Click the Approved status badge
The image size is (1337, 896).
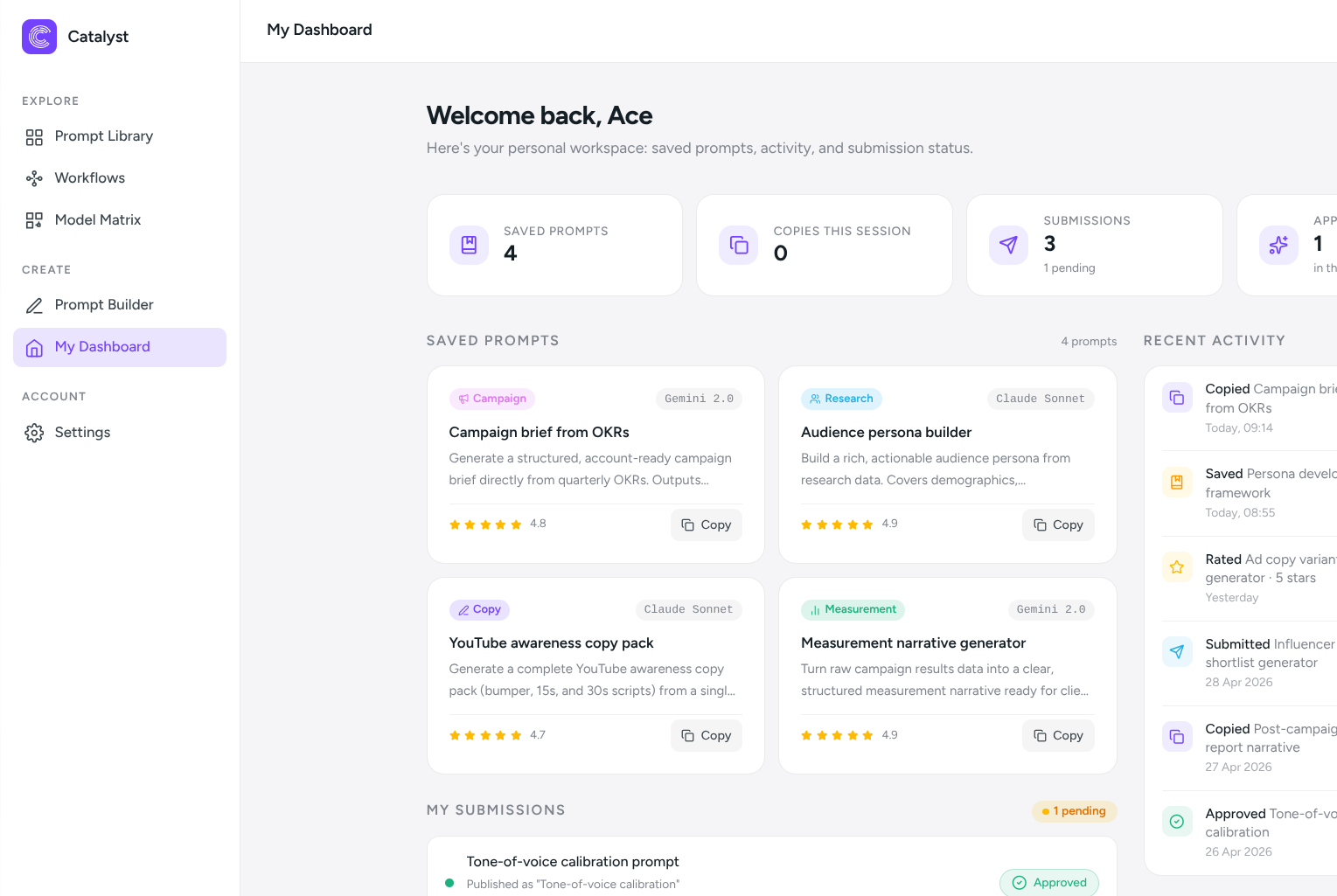(1049, 883)
